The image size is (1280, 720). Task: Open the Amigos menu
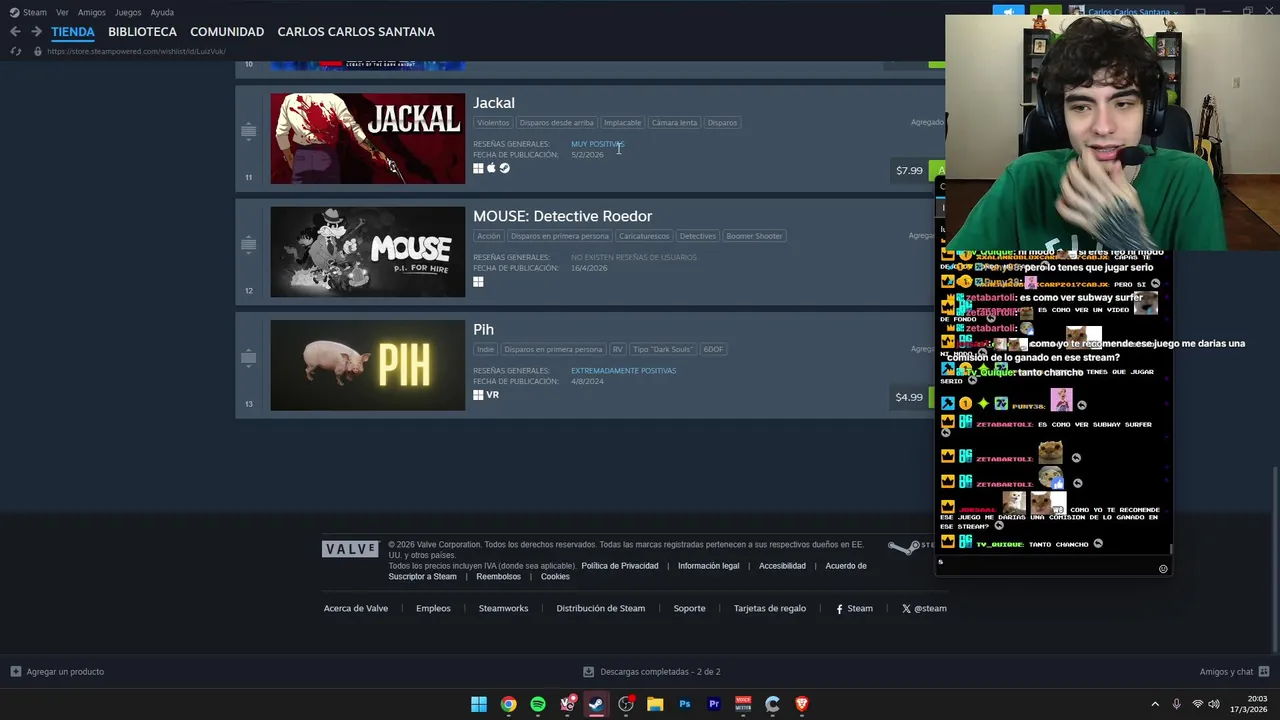coord(92,12)
